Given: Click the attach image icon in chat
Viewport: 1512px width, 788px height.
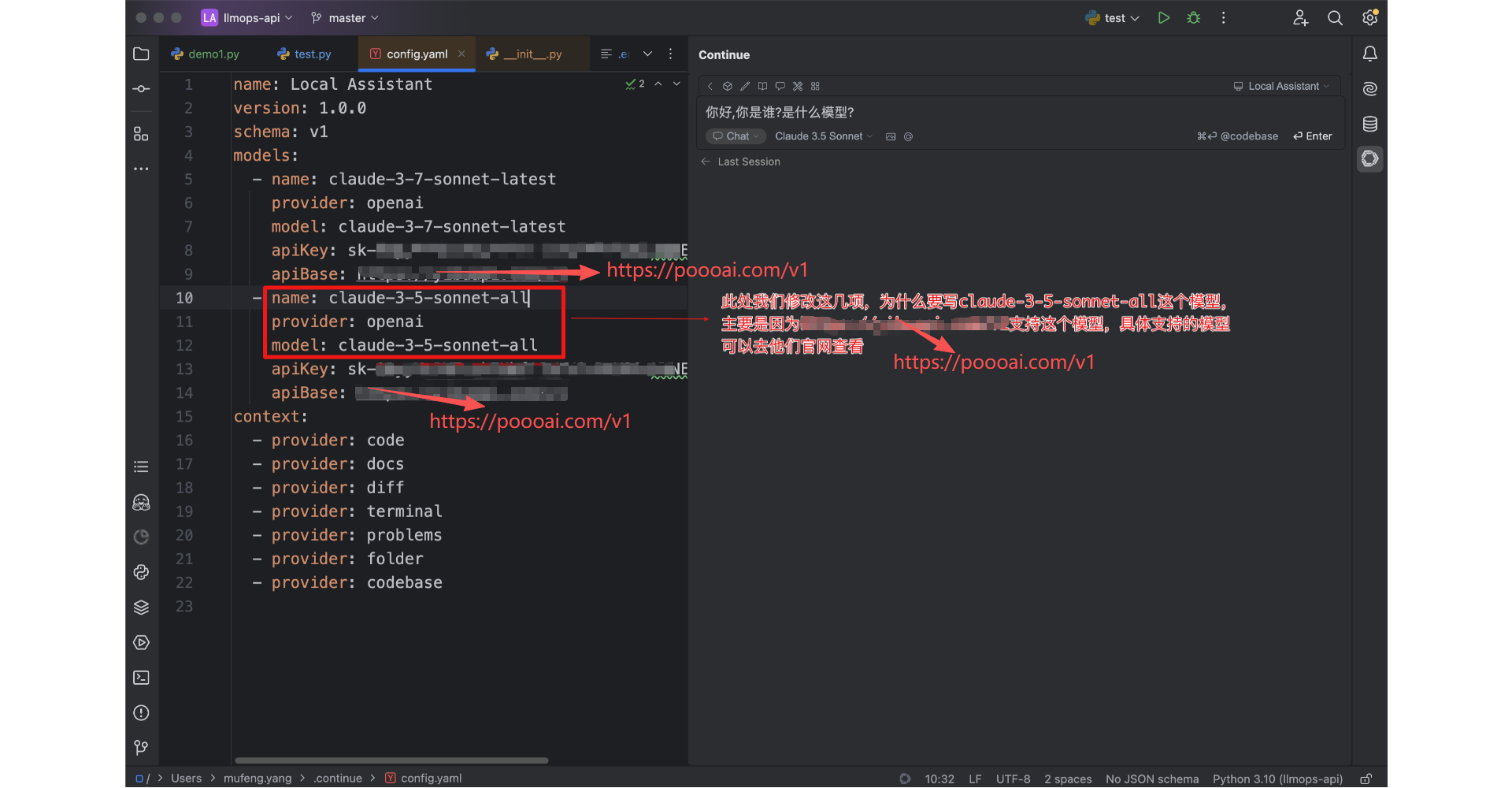Looking at the screenshot, I should pyautogui.click(x=891, y=136).
